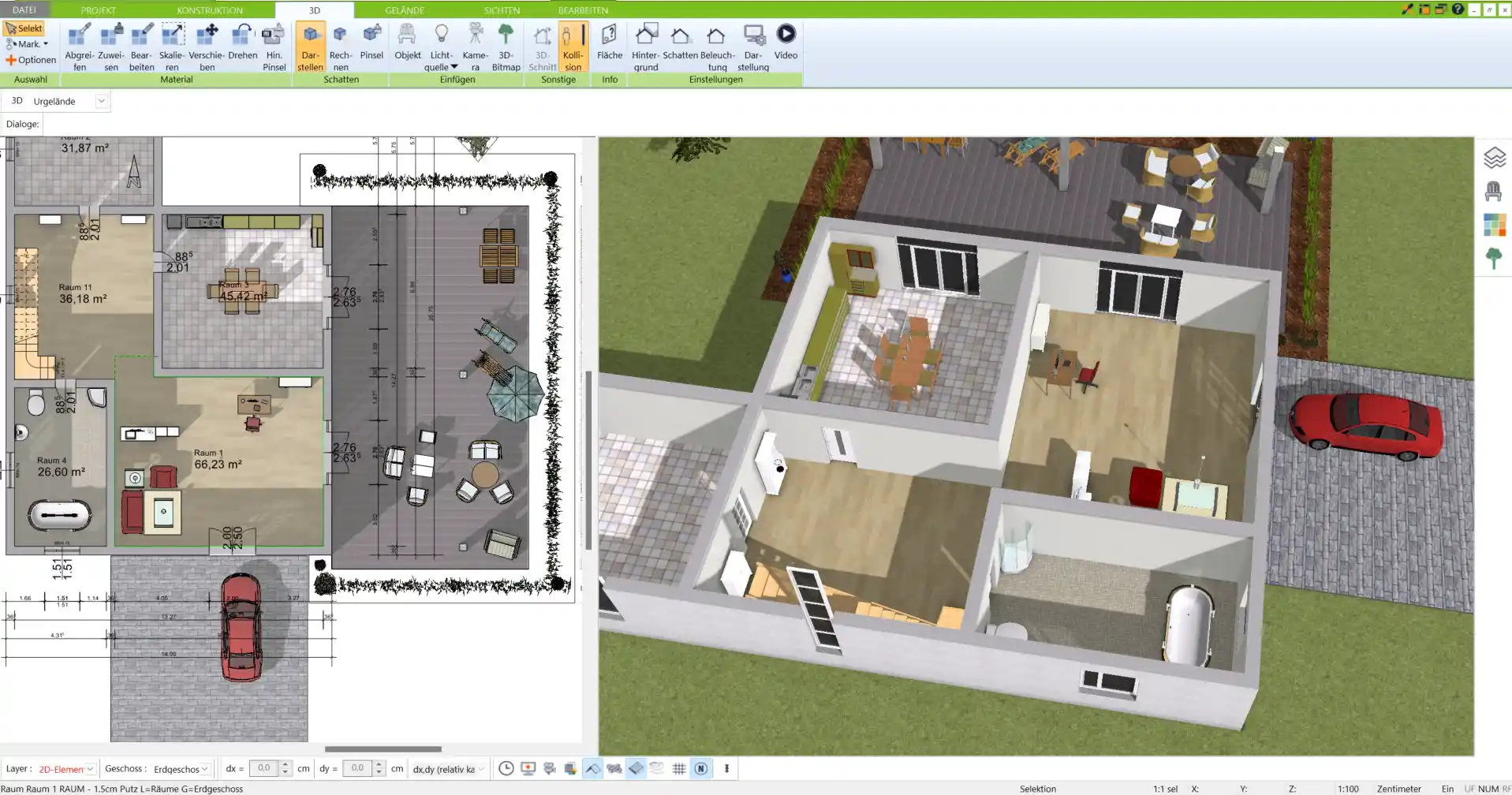The width and height of the screenshot is (1512, 795).
Task: Click the Hin. Pinsel tool
Action: [x=274, y=47]
